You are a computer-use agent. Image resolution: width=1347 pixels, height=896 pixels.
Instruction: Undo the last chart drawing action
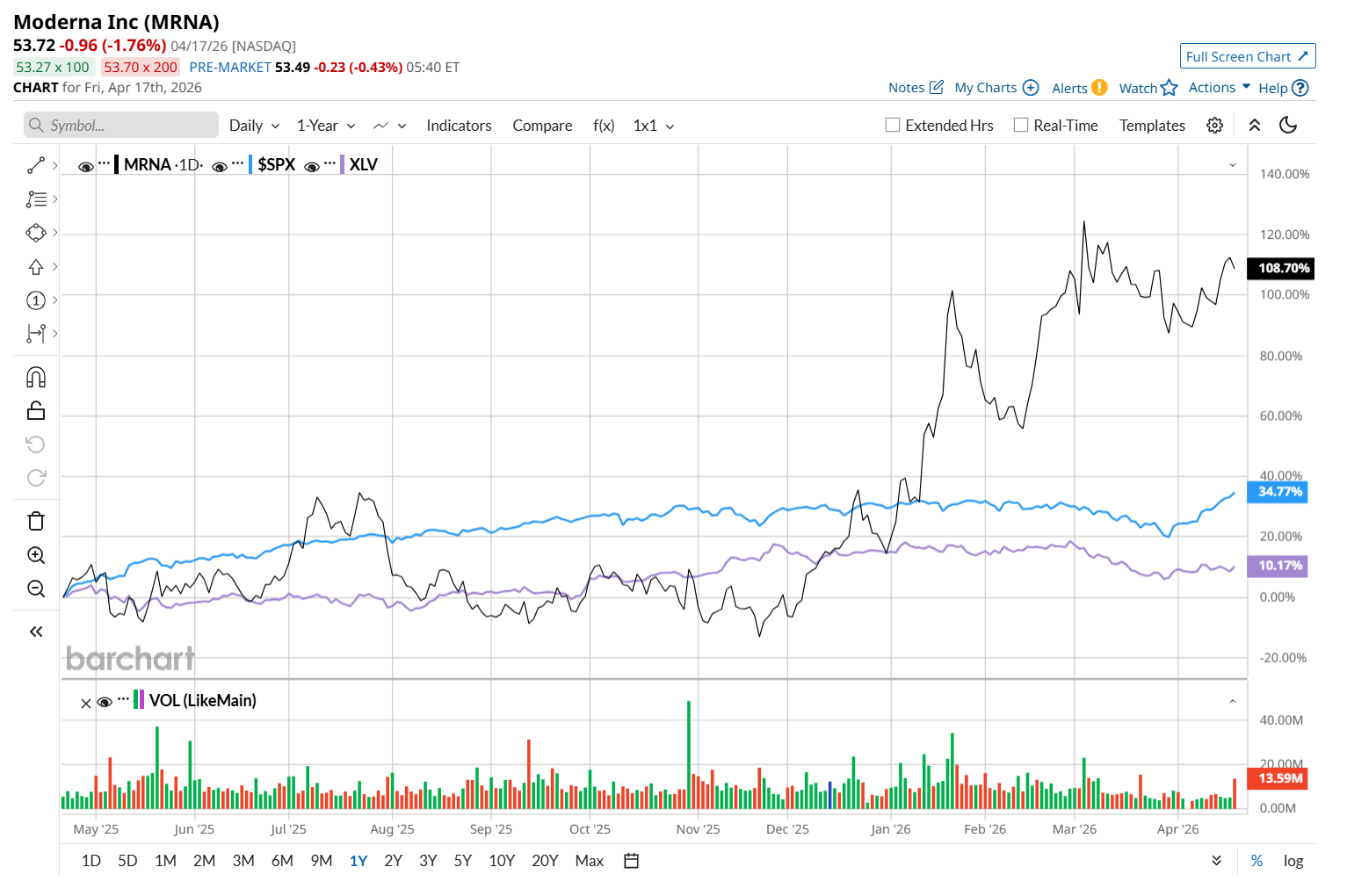click(36, 444)
